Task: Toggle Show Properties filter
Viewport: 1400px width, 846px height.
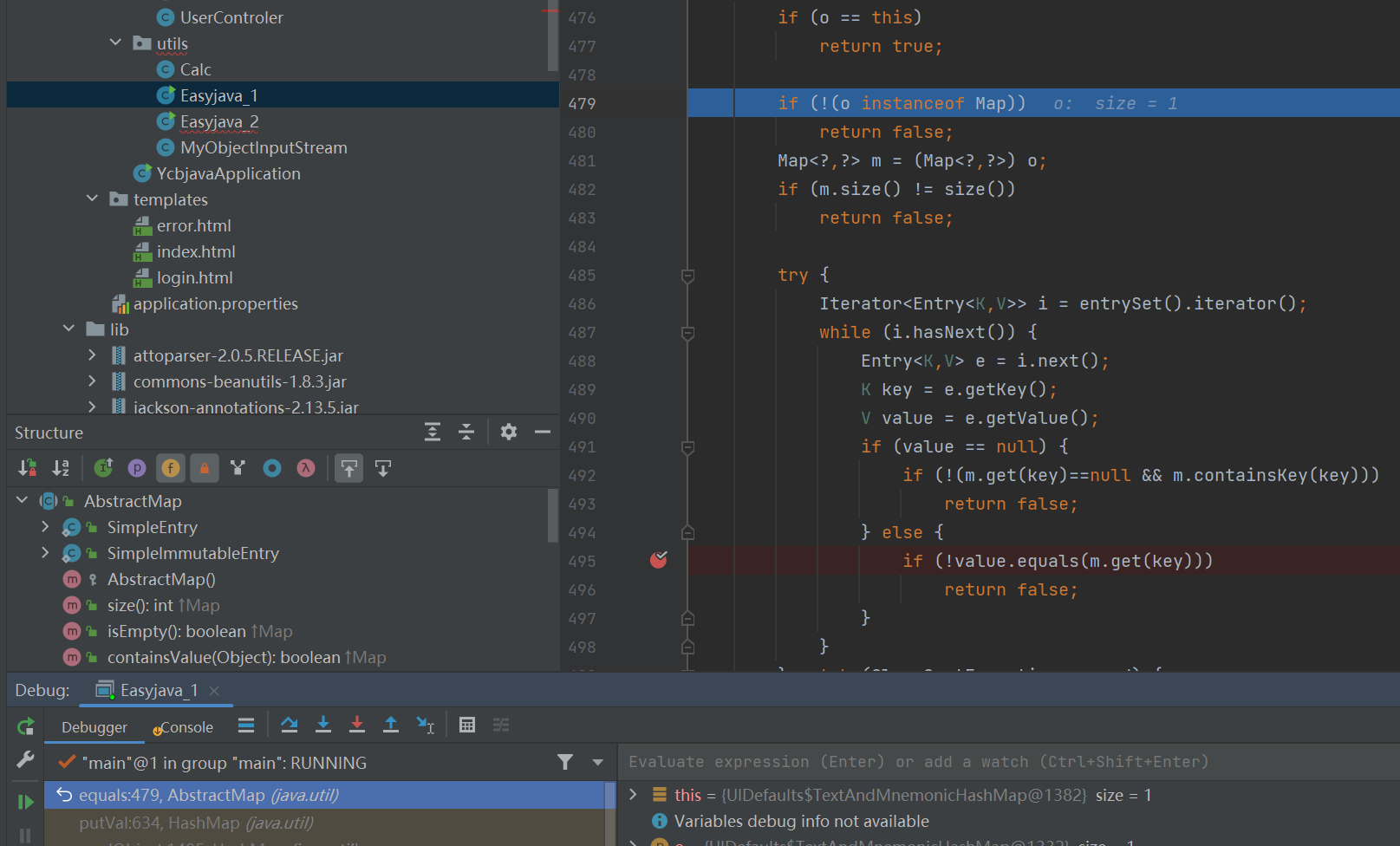Action: tap(137, 468)
